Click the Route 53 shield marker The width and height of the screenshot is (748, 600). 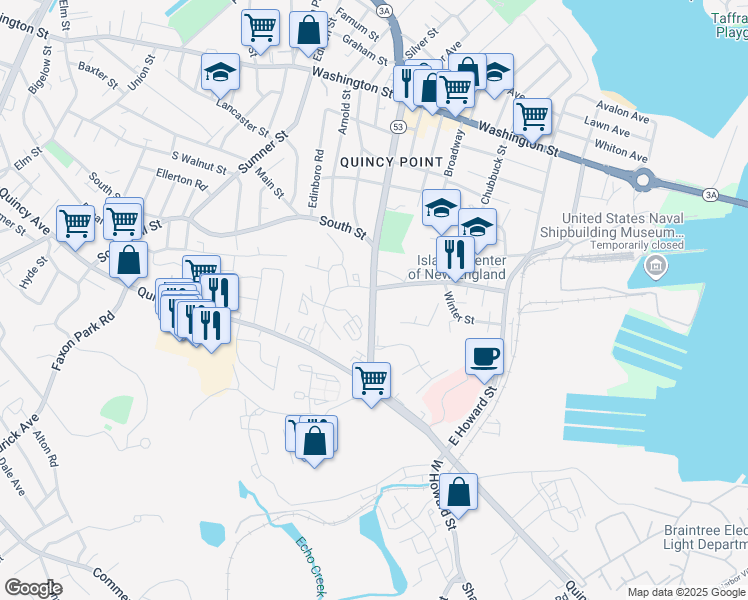point(397,127)
